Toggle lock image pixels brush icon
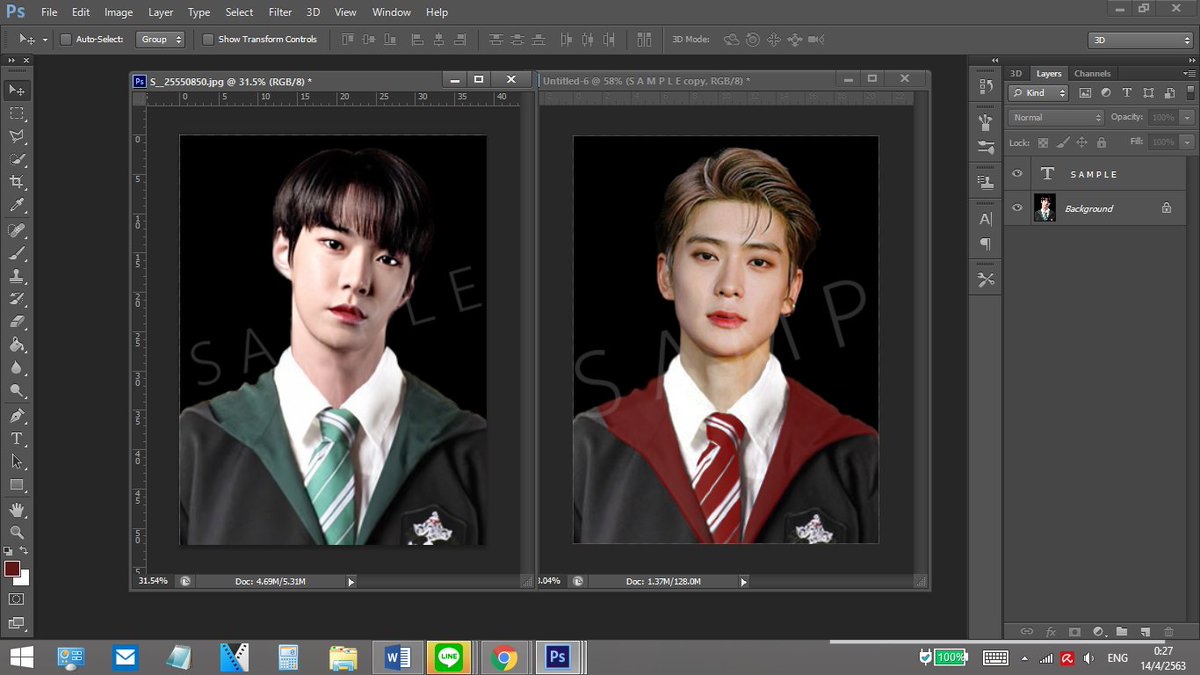The height and width of the screenshot is (675, 1200). pyautogui.click(x=1063, y=143)
